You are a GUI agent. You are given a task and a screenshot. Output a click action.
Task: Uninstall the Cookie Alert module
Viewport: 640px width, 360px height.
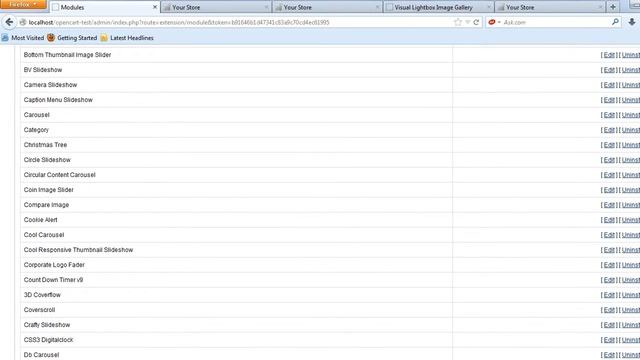pyautogui.click(x=631, y=220)
